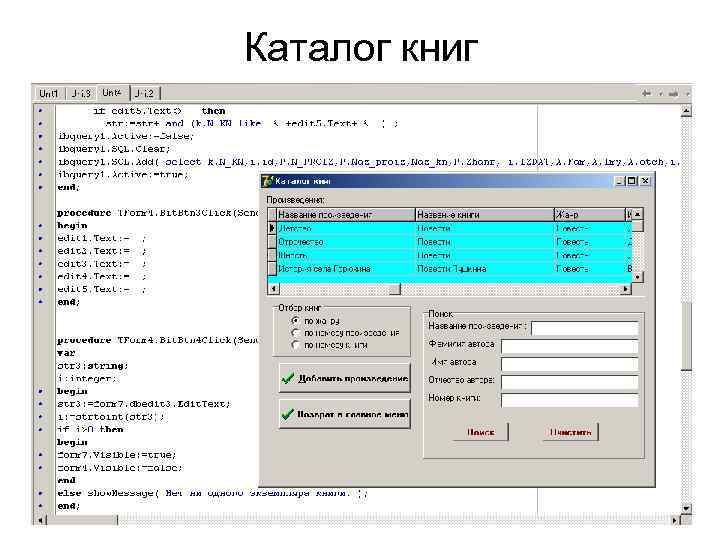Click the 'Повести Пушкина' cell
720x540 pixels.
point(485,268)
